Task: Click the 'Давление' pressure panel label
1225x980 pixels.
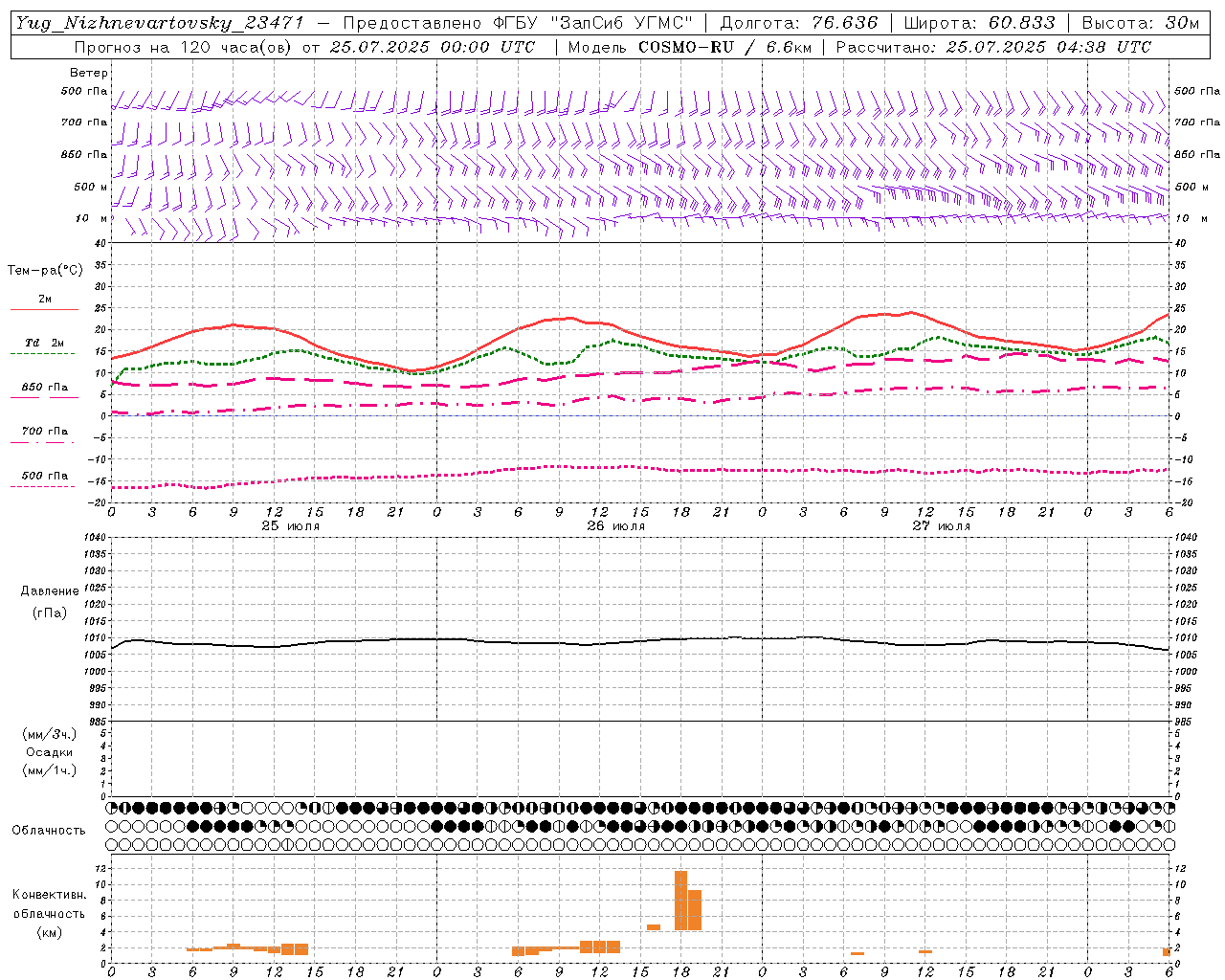Action: (50, 591)
